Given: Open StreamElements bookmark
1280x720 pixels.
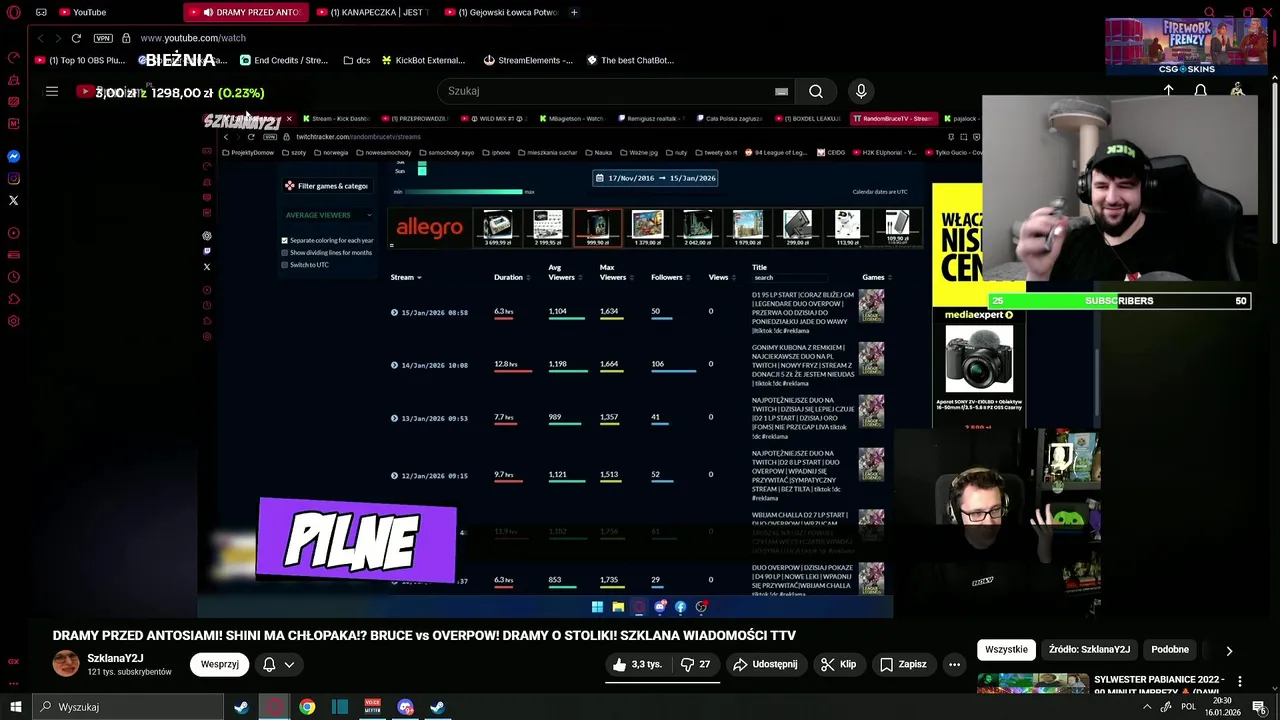Looking at the screenshot, I should point(528,60).
